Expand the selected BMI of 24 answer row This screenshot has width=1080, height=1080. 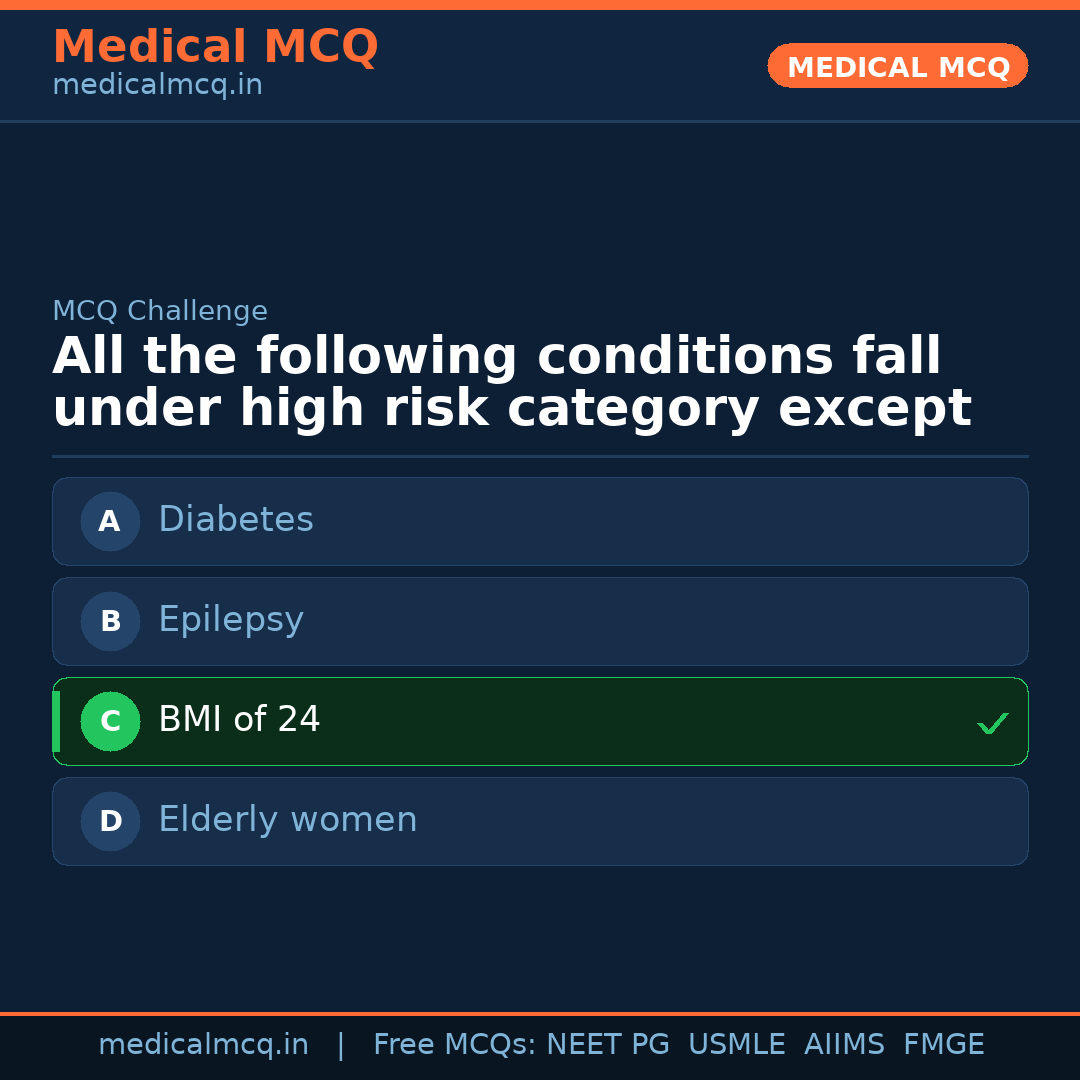pos(540,721)
